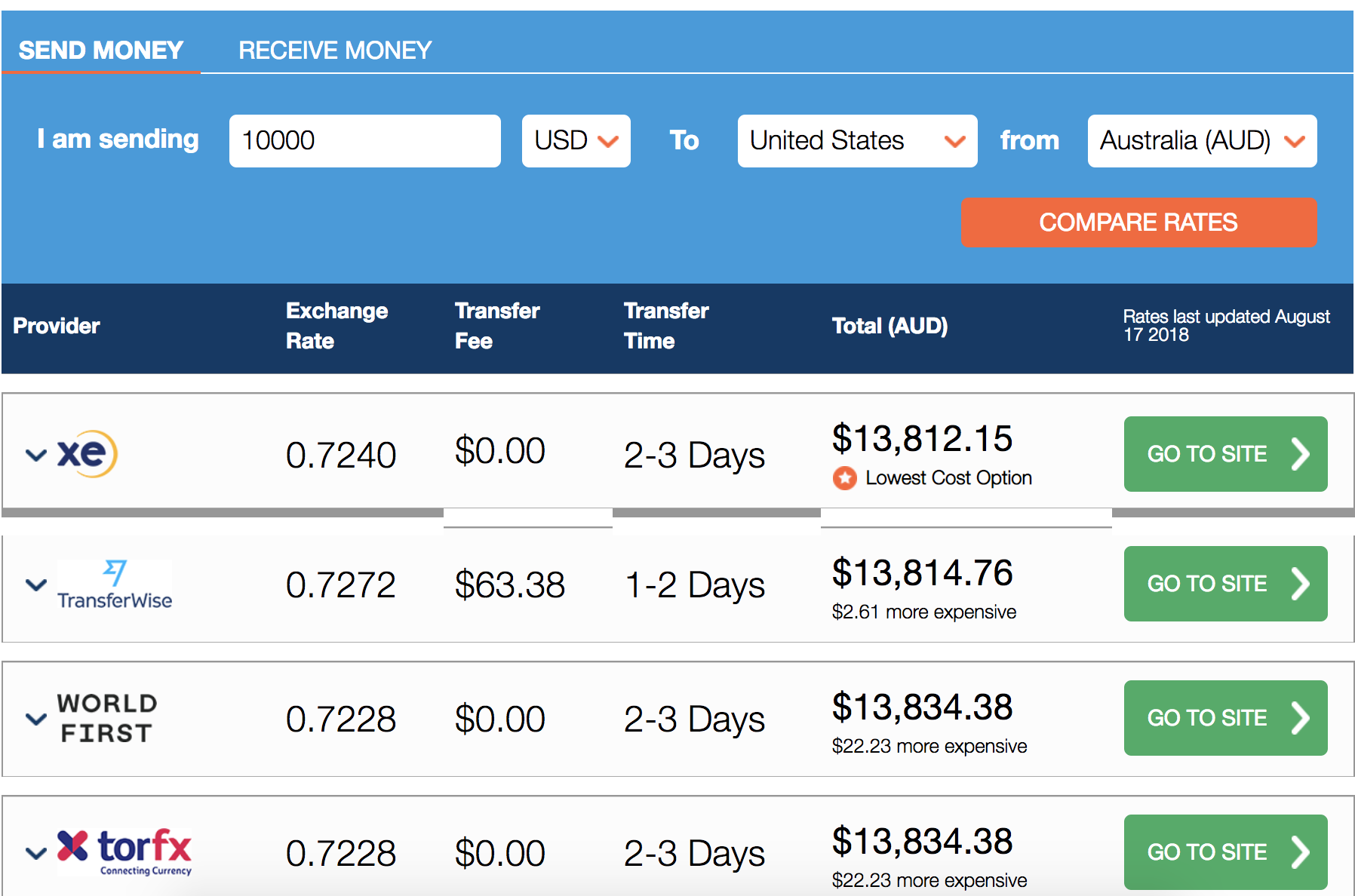
Task: Click XE's $0.00 transfer fee
Action: [500, 451]
